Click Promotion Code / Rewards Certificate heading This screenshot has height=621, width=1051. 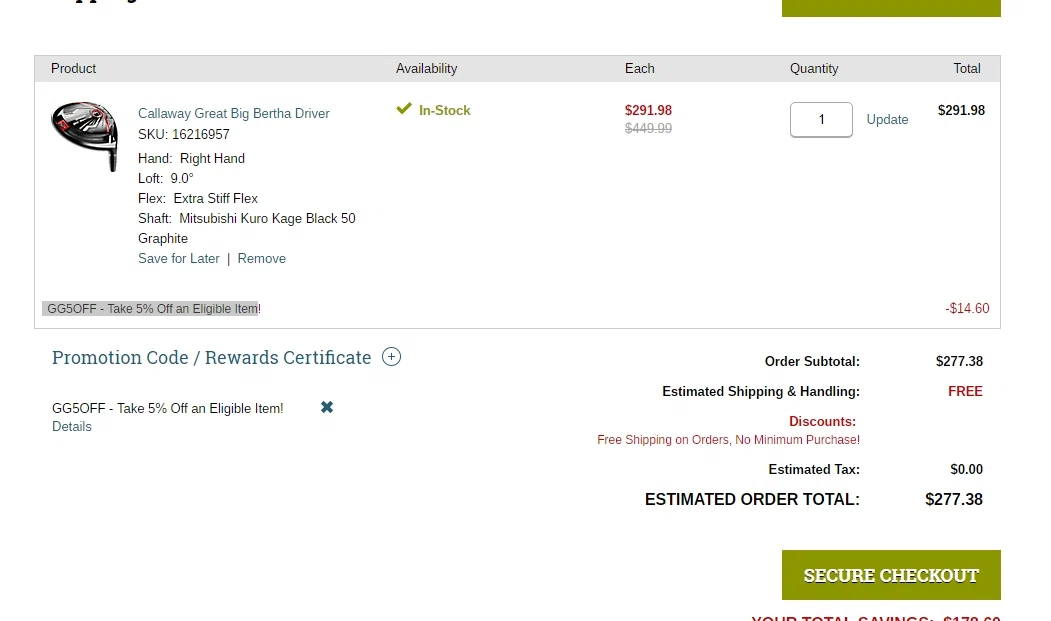pyautogui.click(x=211, y=357)
